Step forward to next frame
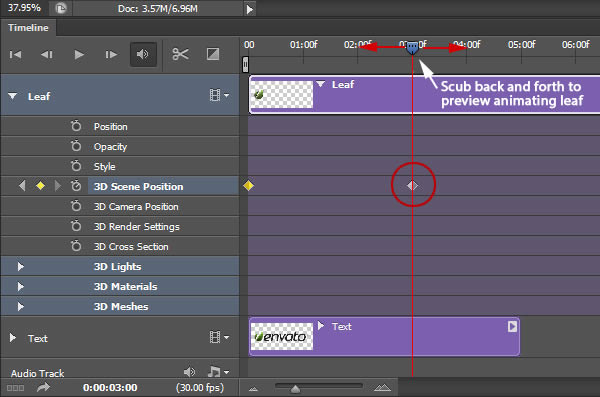This screenshot has height=397, width=600. coord(111,55)
